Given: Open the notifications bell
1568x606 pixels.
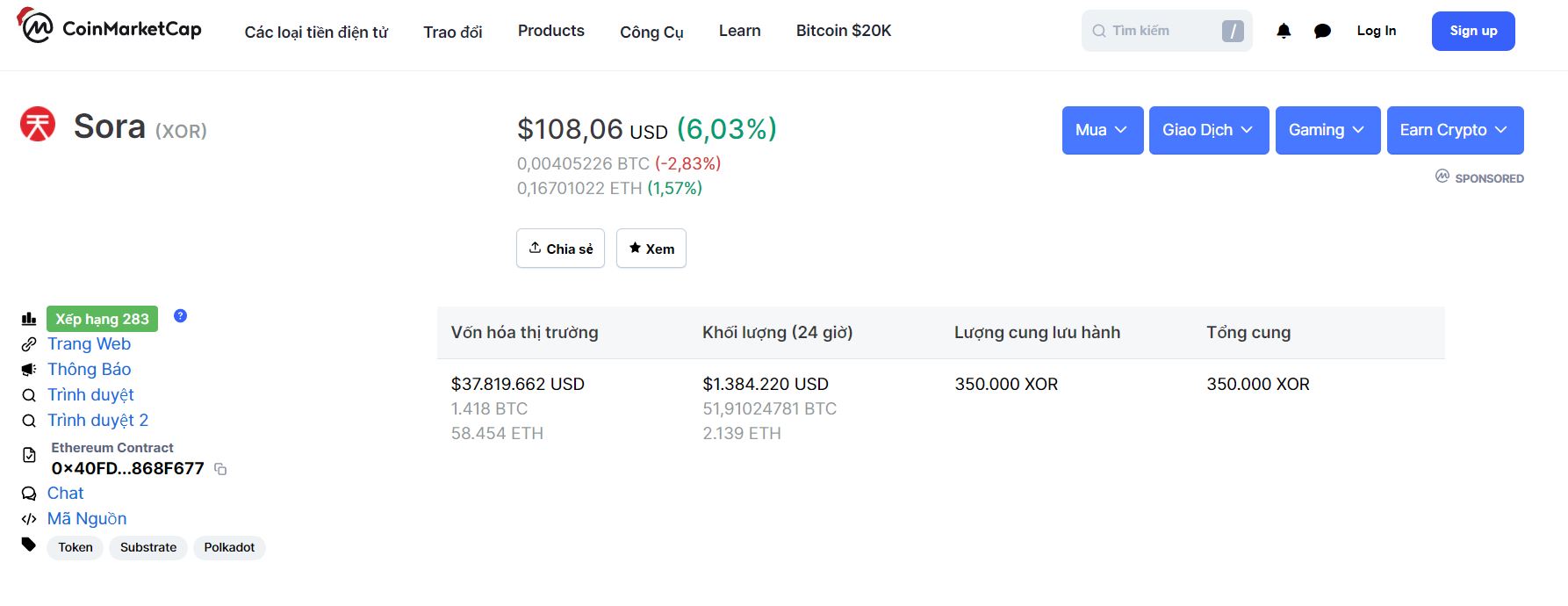Looking at the screenshot, I should click(1284, 31).
